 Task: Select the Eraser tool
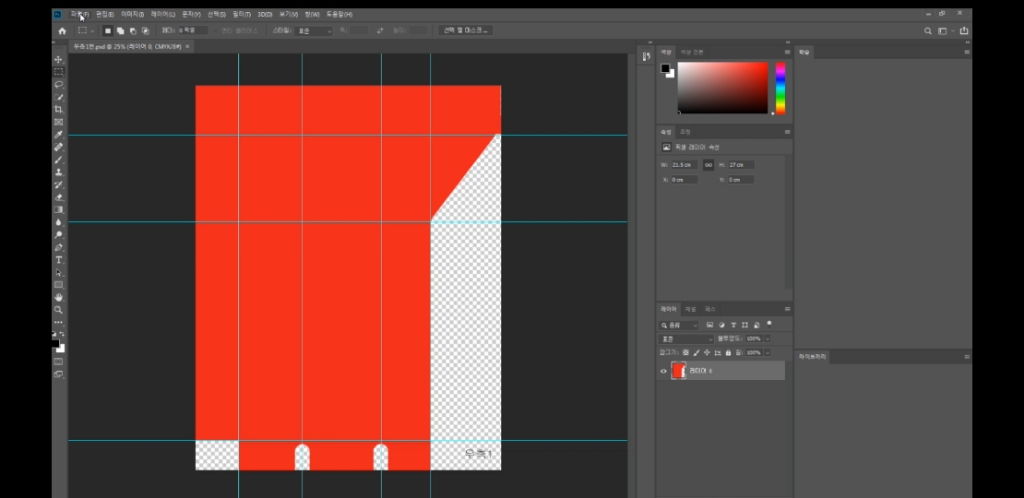pos(58,197)
